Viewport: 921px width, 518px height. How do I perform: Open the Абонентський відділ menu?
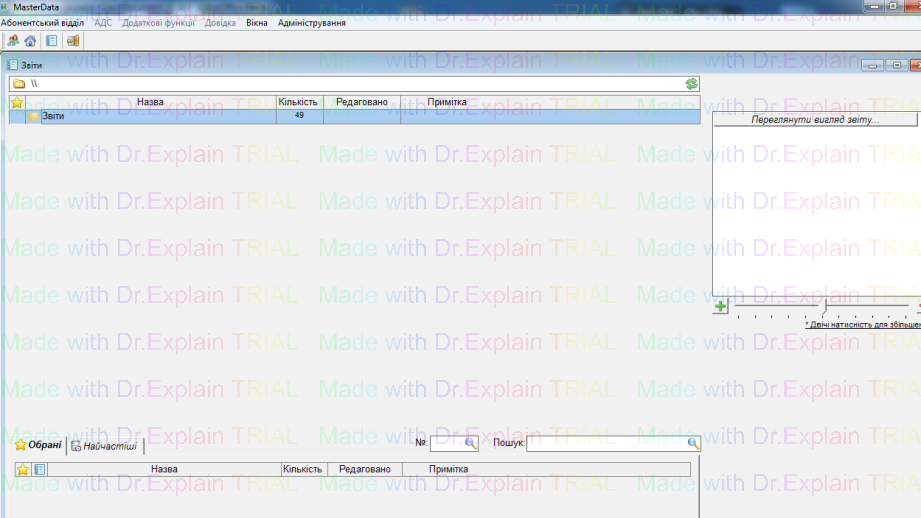(x=42, y=22)
